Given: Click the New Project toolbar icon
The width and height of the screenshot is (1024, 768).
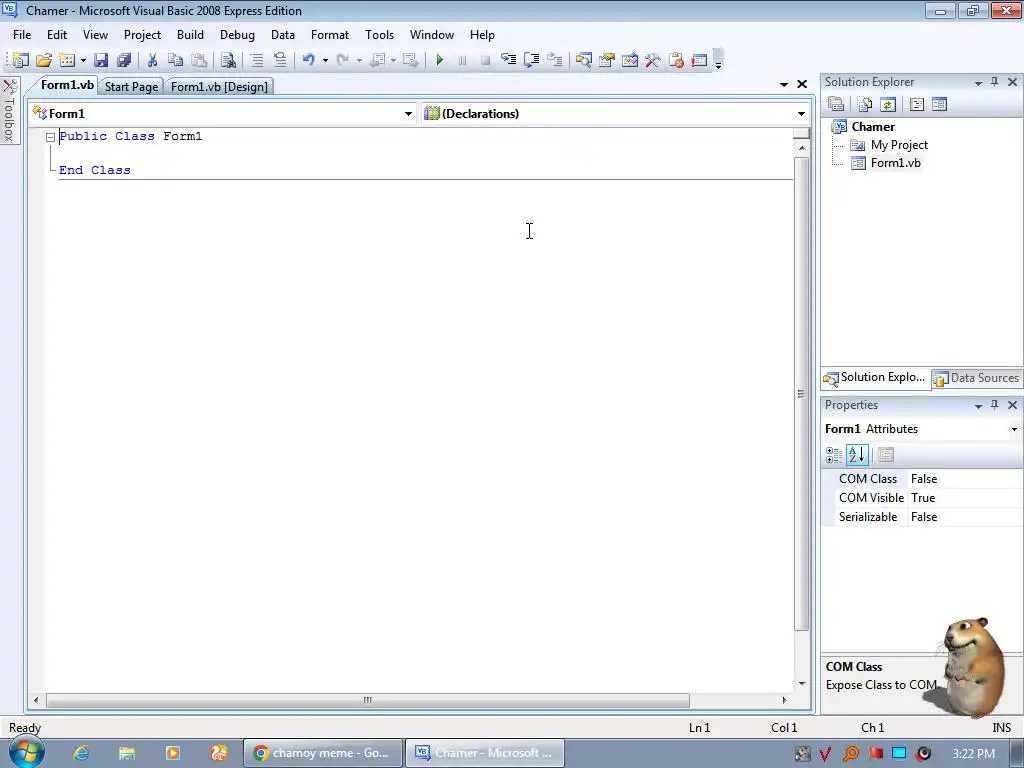Looking at the screenshot, I should pyautogui.click(x=21, y=60).
